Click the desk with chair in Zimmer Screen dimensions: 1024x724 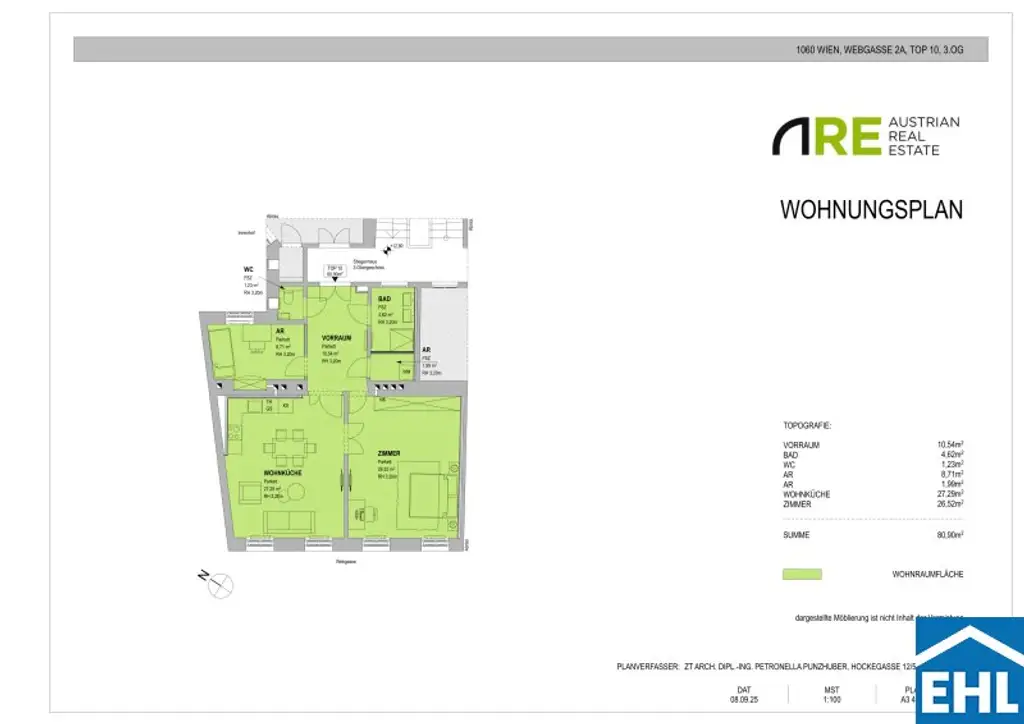coord(364,512)
